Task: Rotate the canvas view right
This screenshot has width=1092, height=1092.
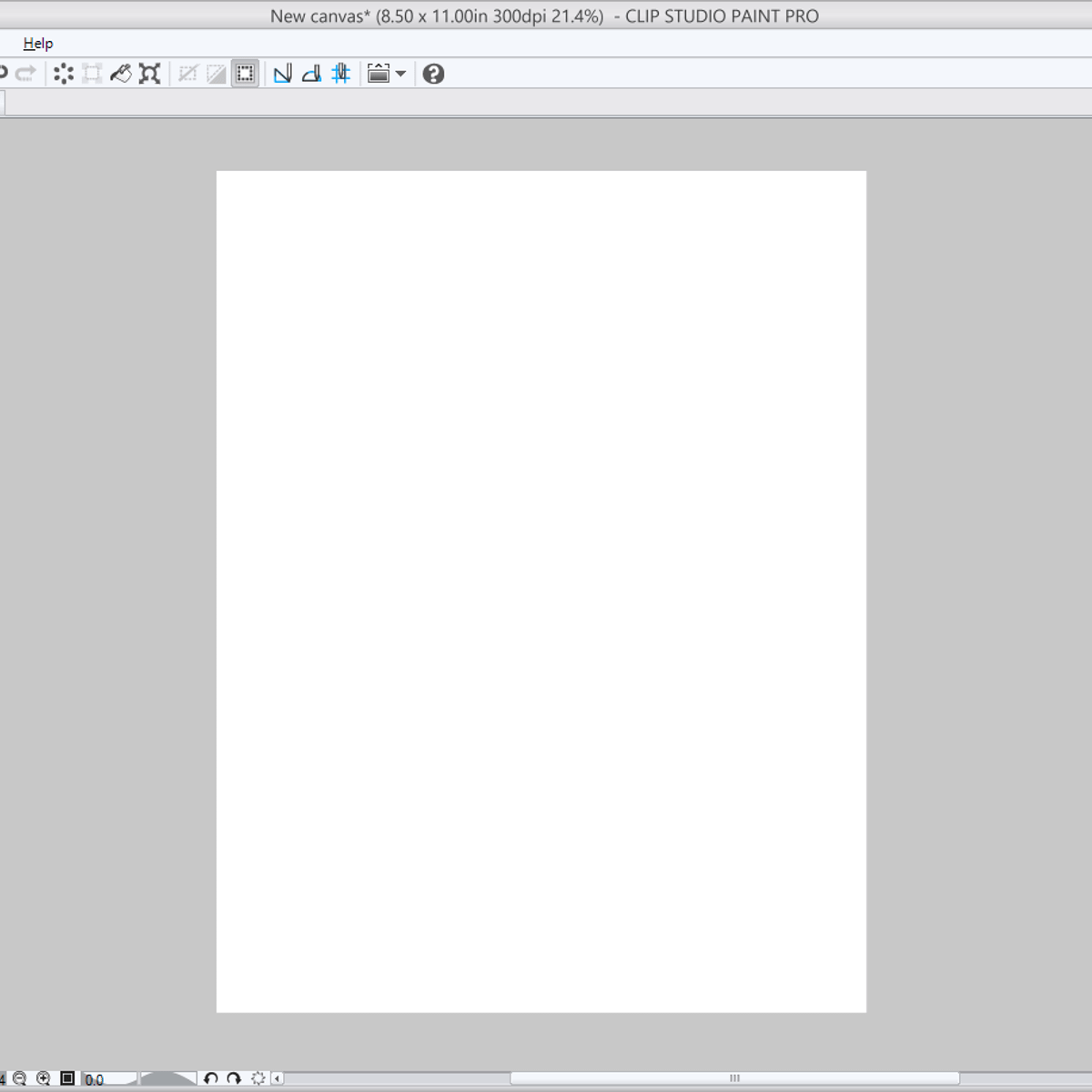Action: click(234, 1078)
